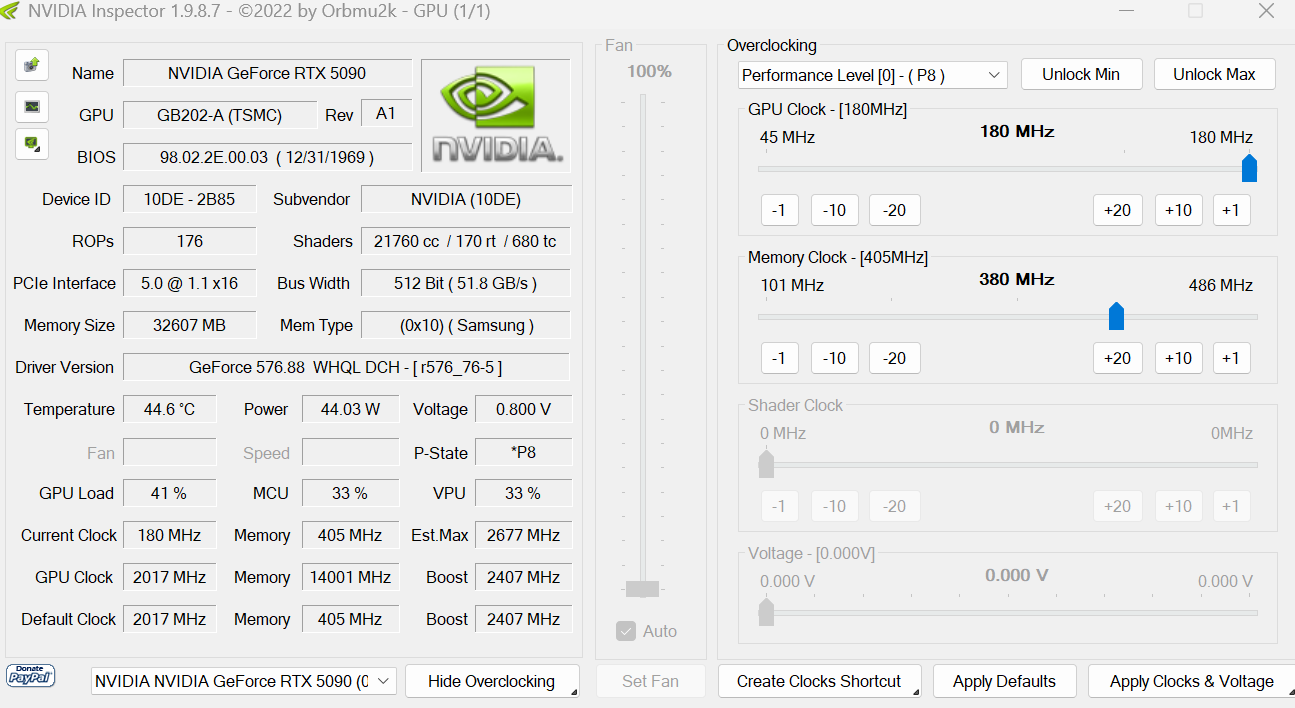The width and height of the screenshot is (1295, 708).
Task: Click Default Clock row Boost 2407 MHz
Action: tap(523, 619)
